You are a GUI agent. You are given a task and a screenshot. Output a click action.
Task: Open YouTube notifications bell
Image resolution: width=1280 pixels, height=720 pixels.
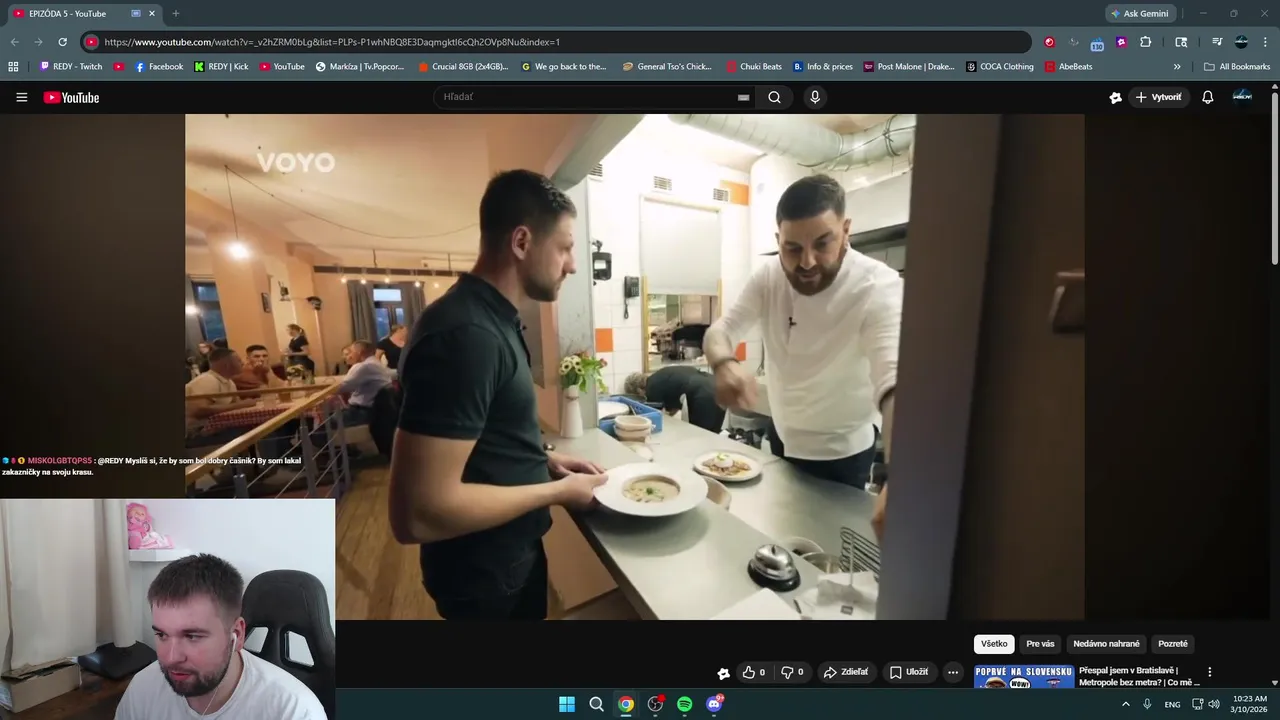point(1207,97)
